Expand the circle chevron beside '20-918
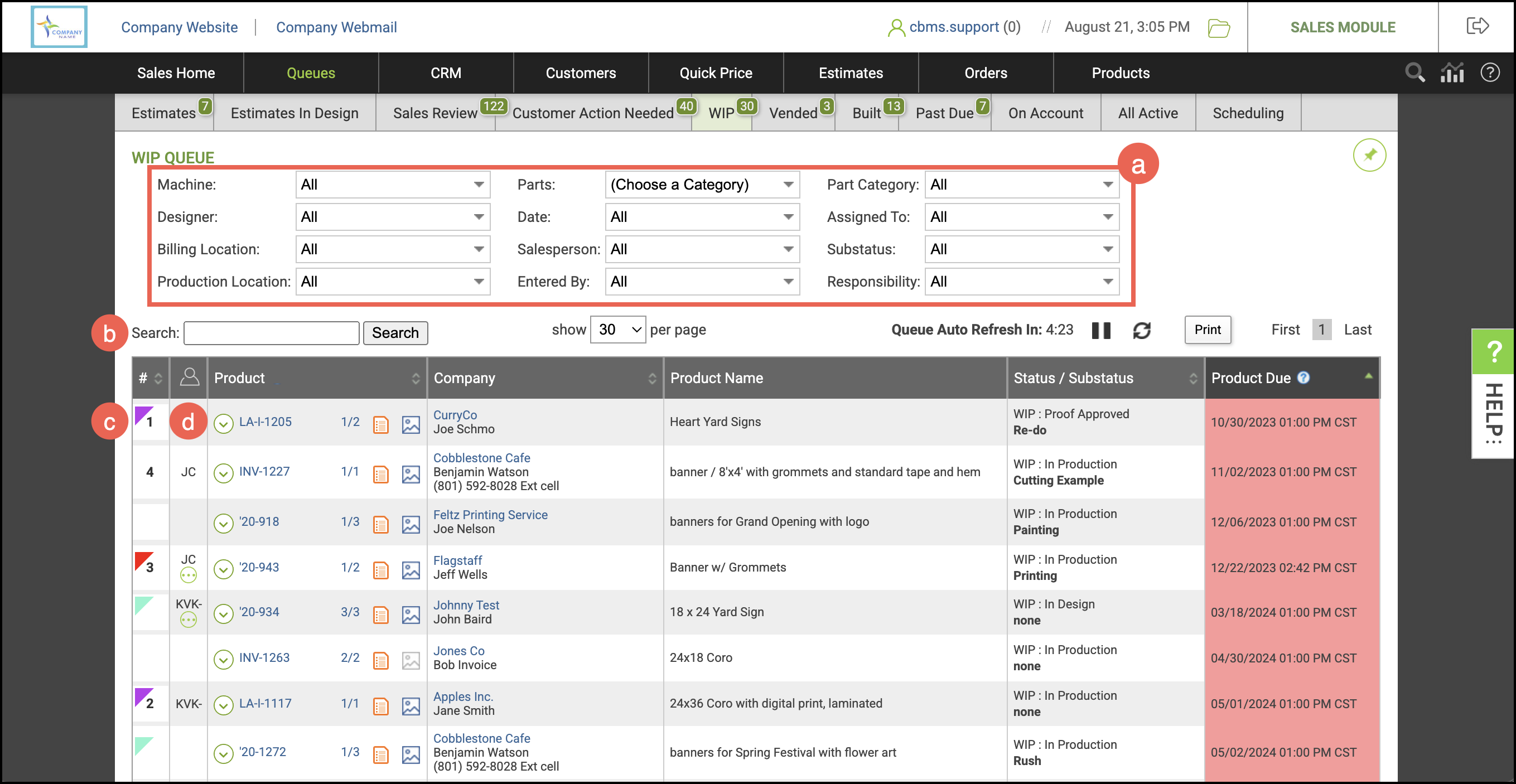The height and width of the screenshot is (784, 1516). 223,523
